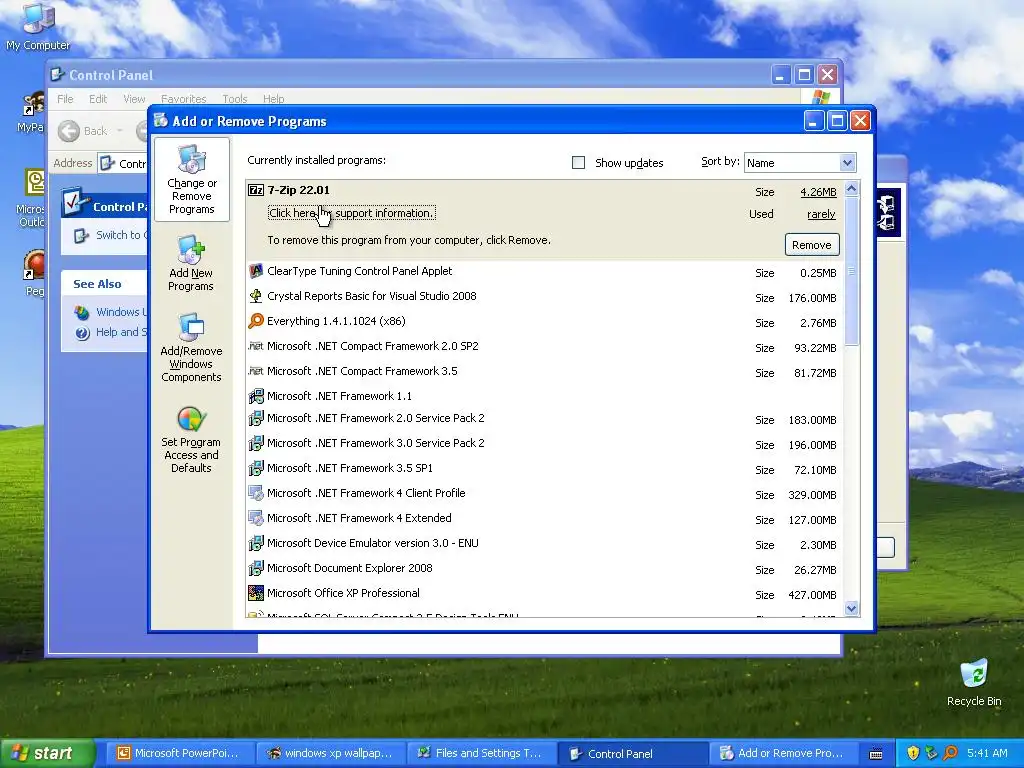Click the on-screen keyboard icon in the taskbar
Viewport: 1024px width, 768px height.
click(x=876, y=754)
